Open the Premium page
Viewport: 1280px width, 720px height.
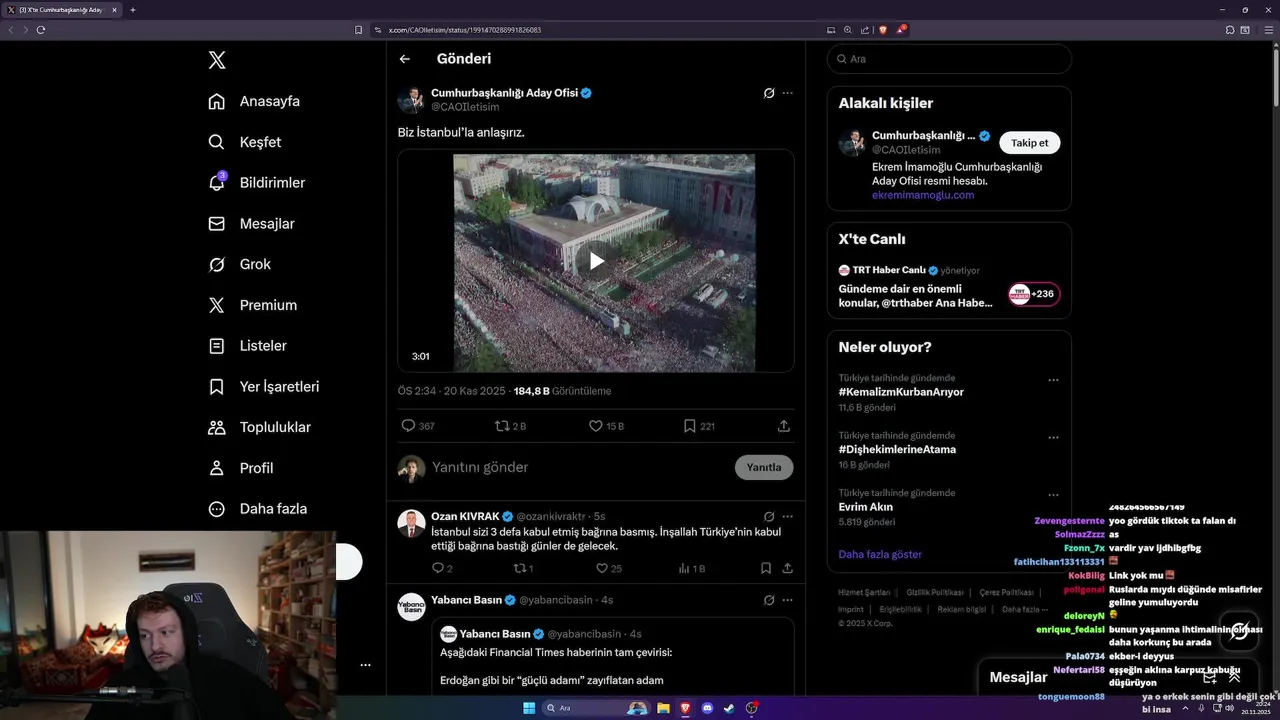coord(252,305)
